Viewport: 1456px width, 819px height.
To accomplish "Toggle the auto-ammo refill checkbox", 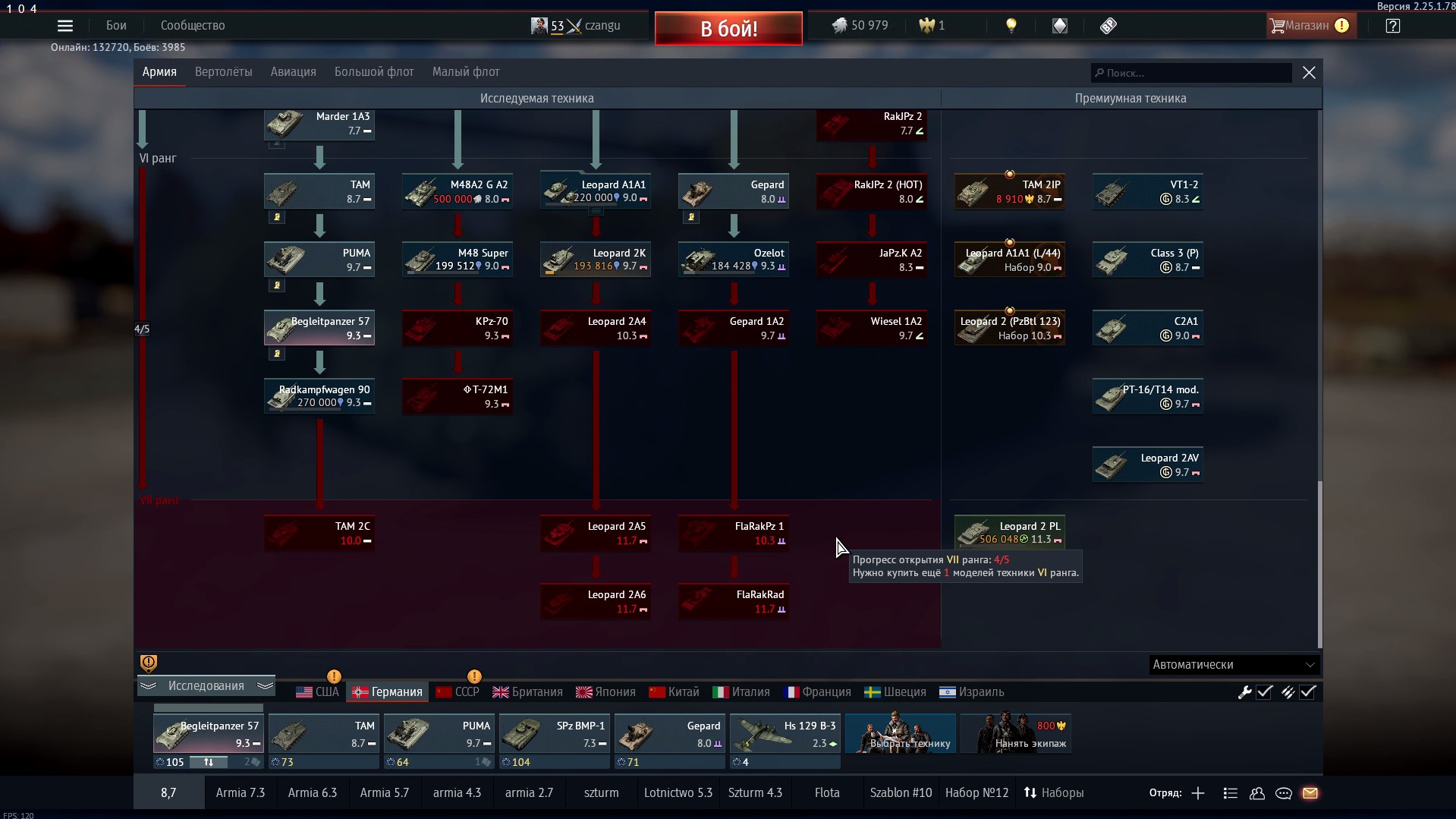I will click(1308, 692).
